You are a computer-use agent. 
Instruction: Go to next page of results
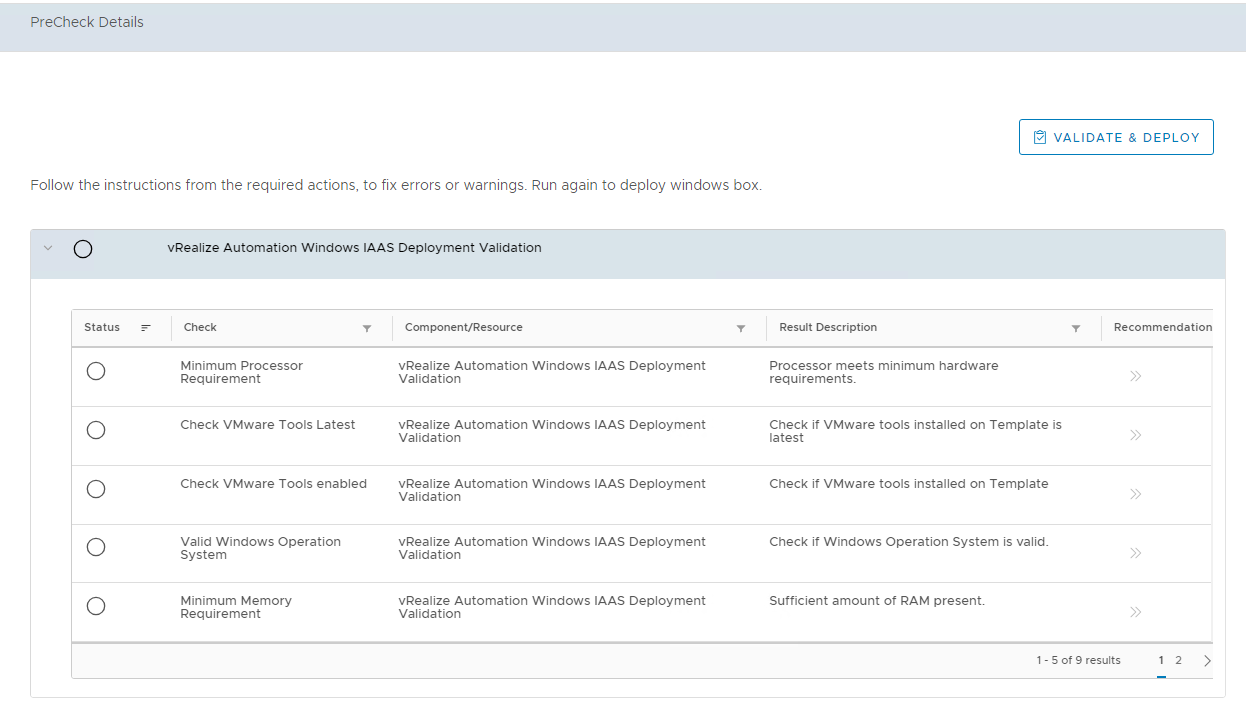tap(1207, 661)
